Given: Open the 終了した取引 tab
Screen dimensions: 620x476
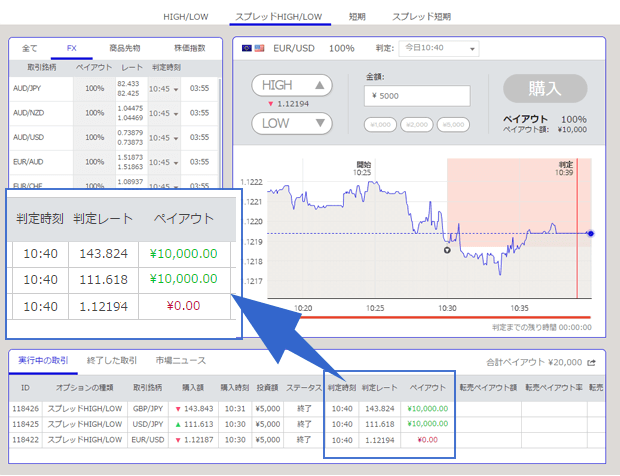Looking at the screenshot, I should pyautogui.click(x=112, y=361).
